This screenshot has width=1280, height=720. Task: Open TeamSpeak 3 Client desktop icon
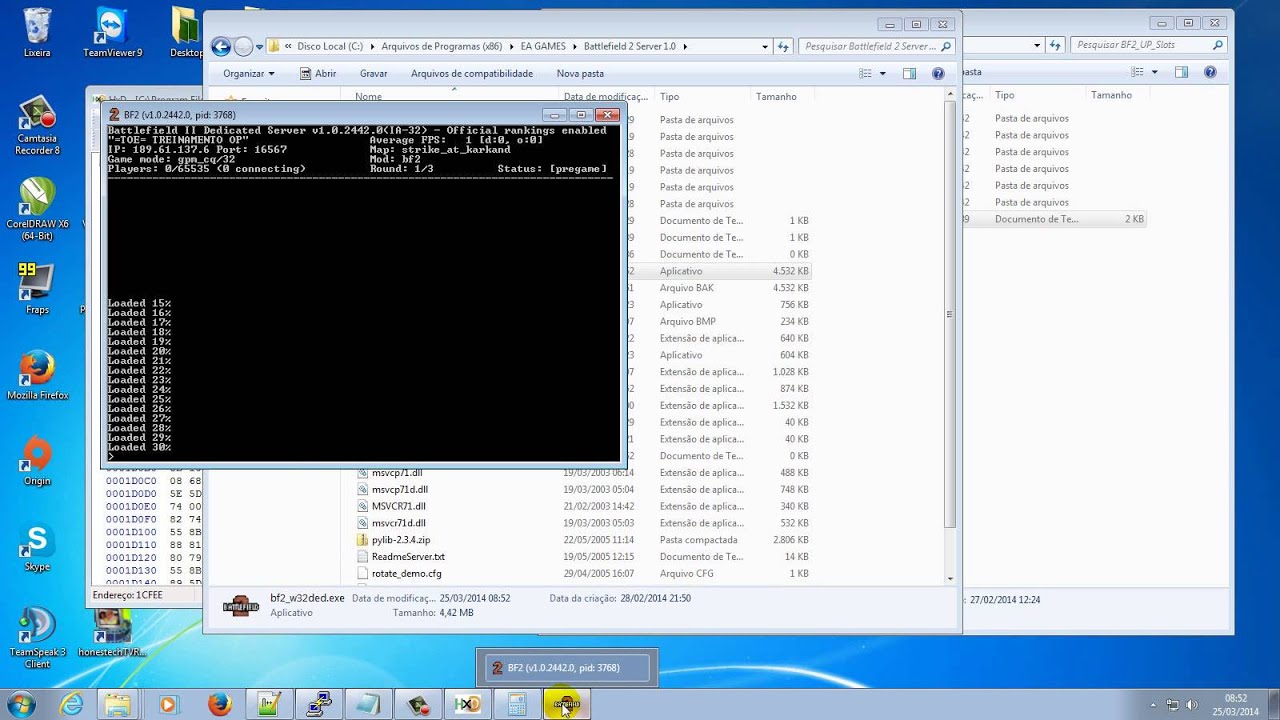(37, 637)
